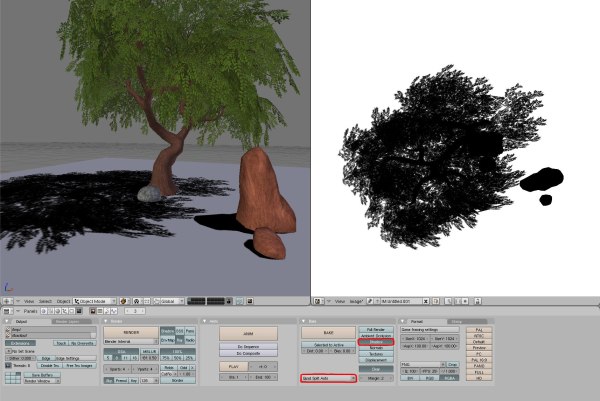
Task: Collapse the Render panel triangle
Action: click(x=106, y=321)
